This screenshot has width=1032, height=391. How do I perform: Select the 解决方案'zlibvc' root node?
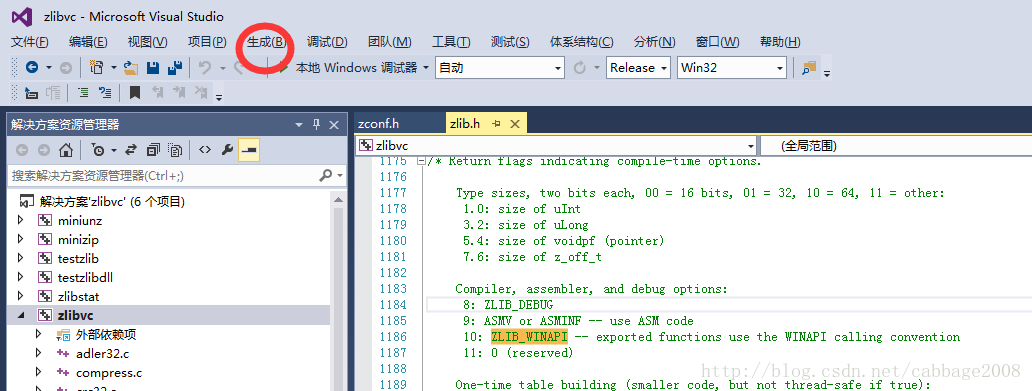(x=111, y=201)
